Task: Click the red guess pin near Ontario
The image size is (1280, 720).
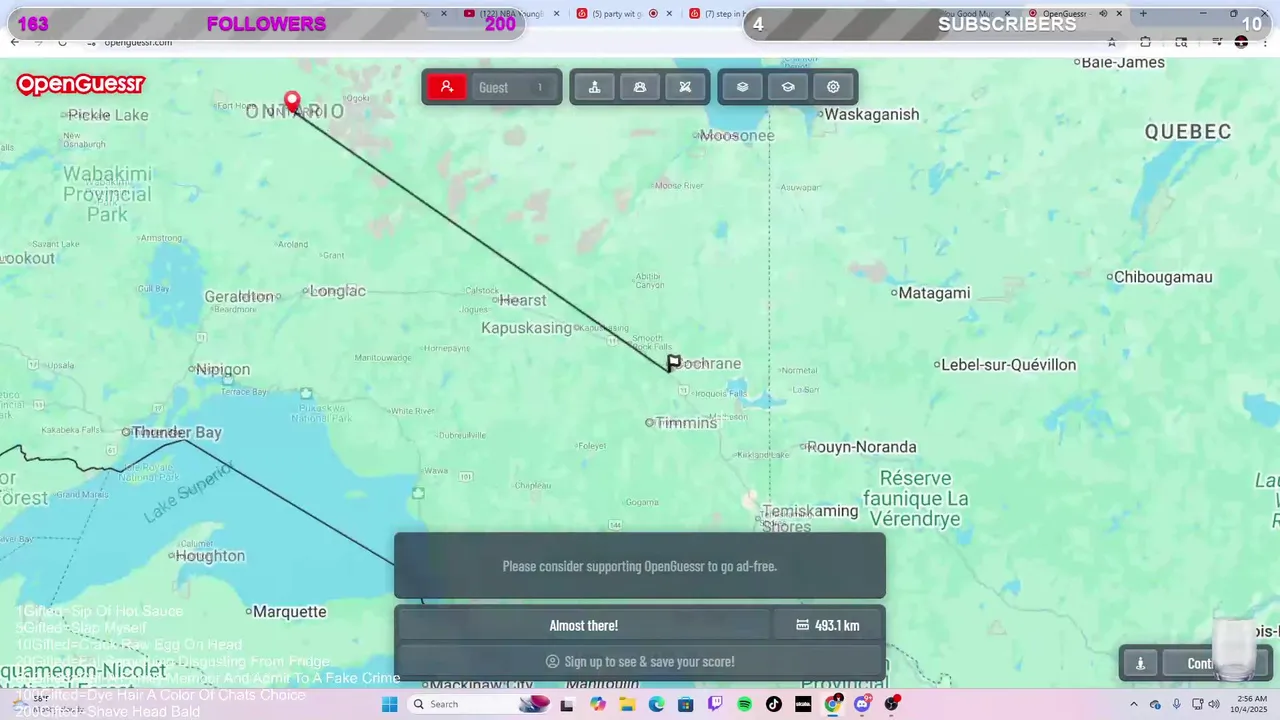Action: pyautogui.click(x=292, y=102)
